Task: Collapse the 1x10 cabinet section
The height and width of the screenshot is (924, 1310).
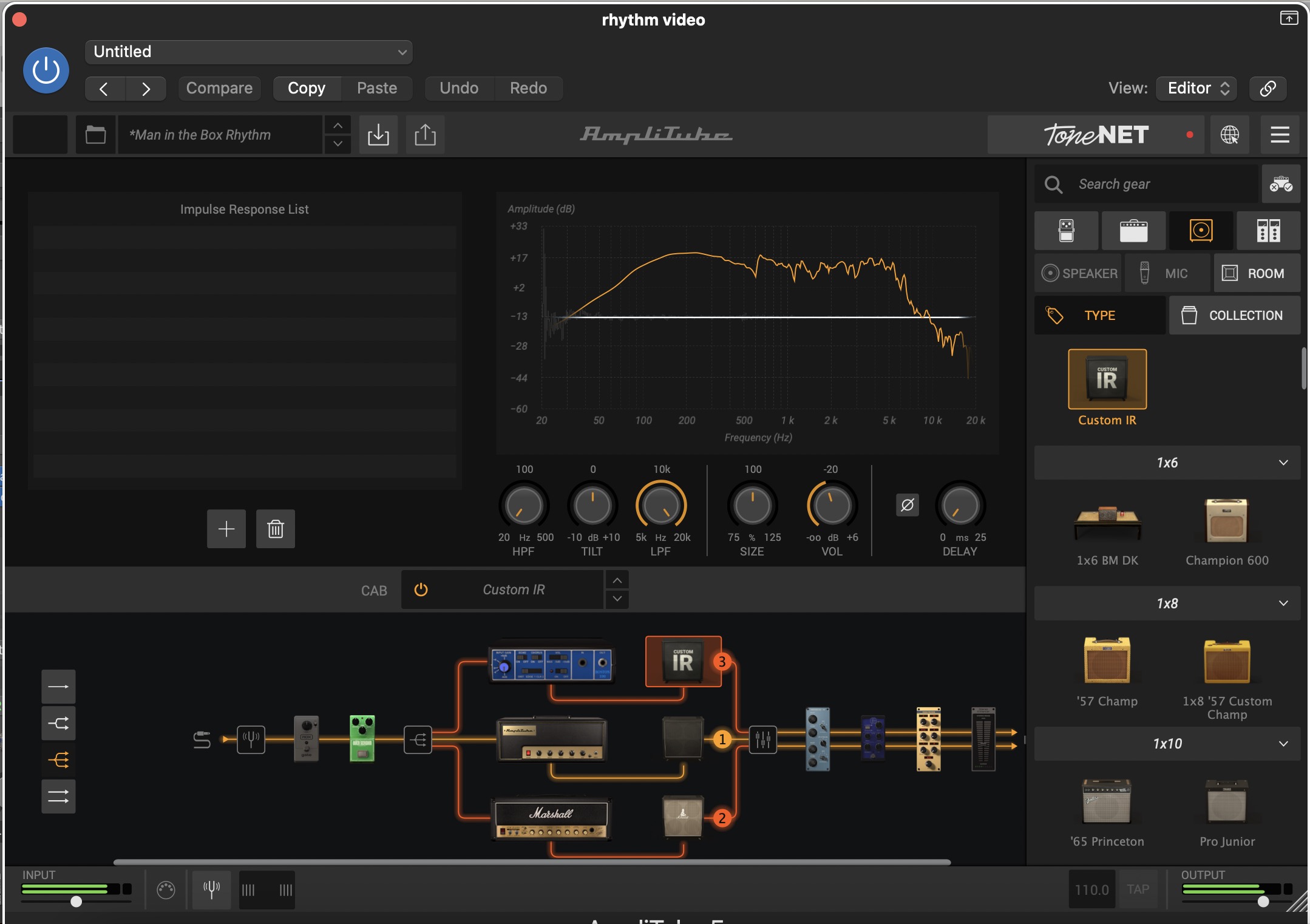Action: tap(1167, 744)
